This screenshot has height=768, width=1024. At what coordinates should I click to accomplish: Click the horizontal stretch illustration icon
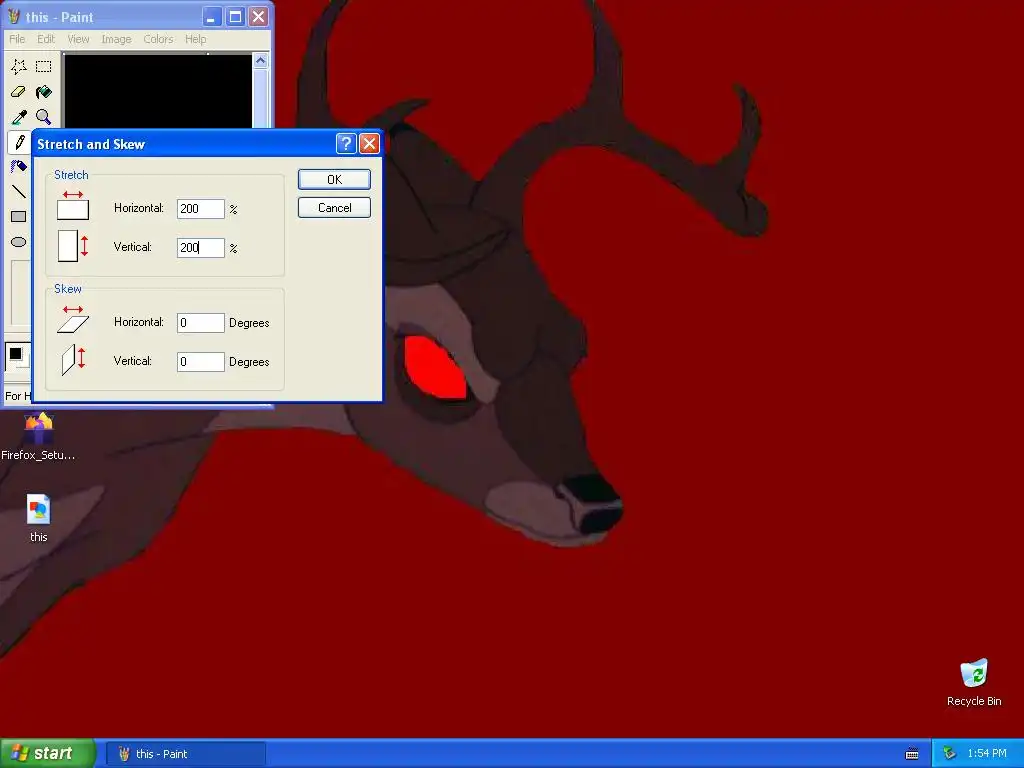click(72, 205)
